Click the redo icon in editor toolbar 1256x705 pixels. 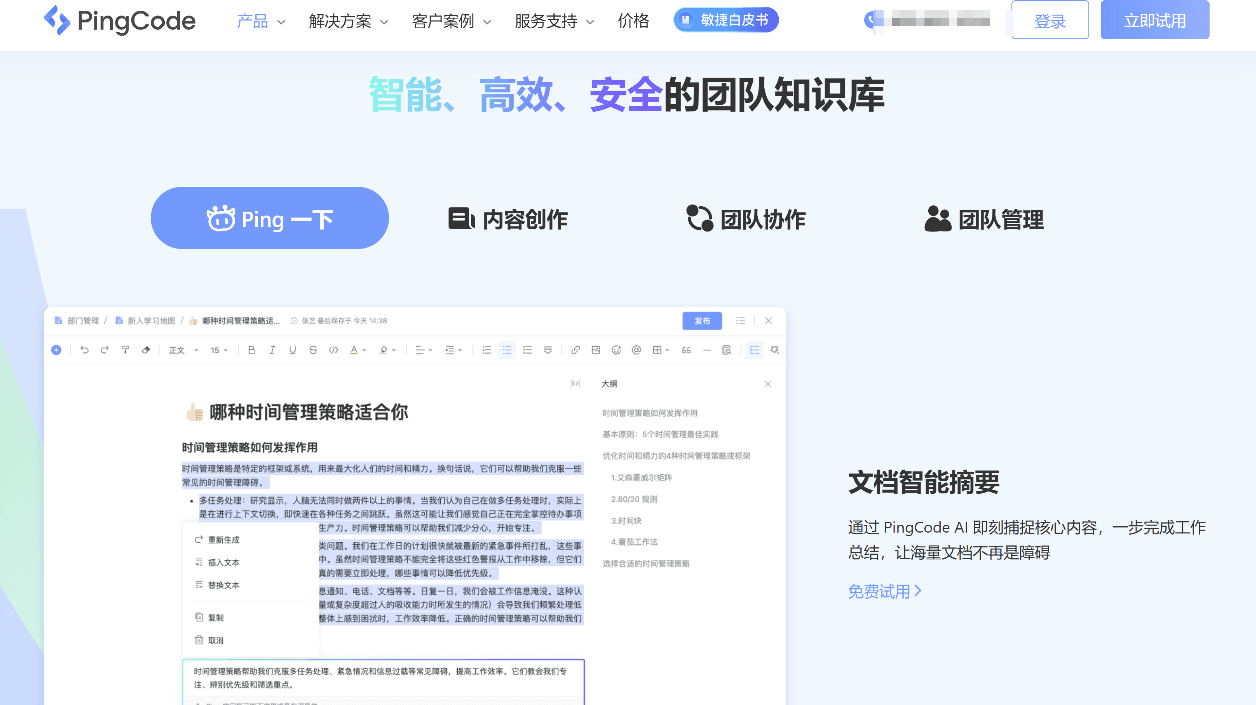click(104, 350)
